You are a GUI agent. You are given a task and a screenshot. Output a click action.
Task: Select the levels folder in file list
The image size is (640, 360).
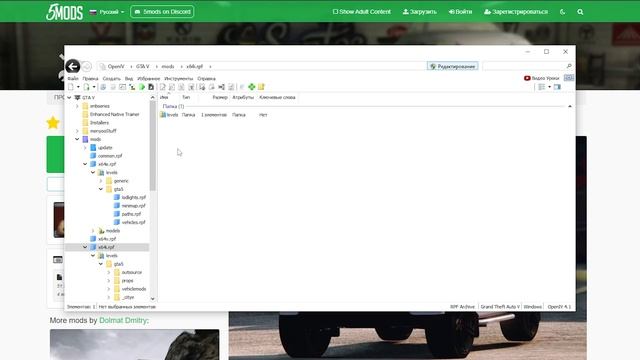pyautogui.click(x=169, y=115)
